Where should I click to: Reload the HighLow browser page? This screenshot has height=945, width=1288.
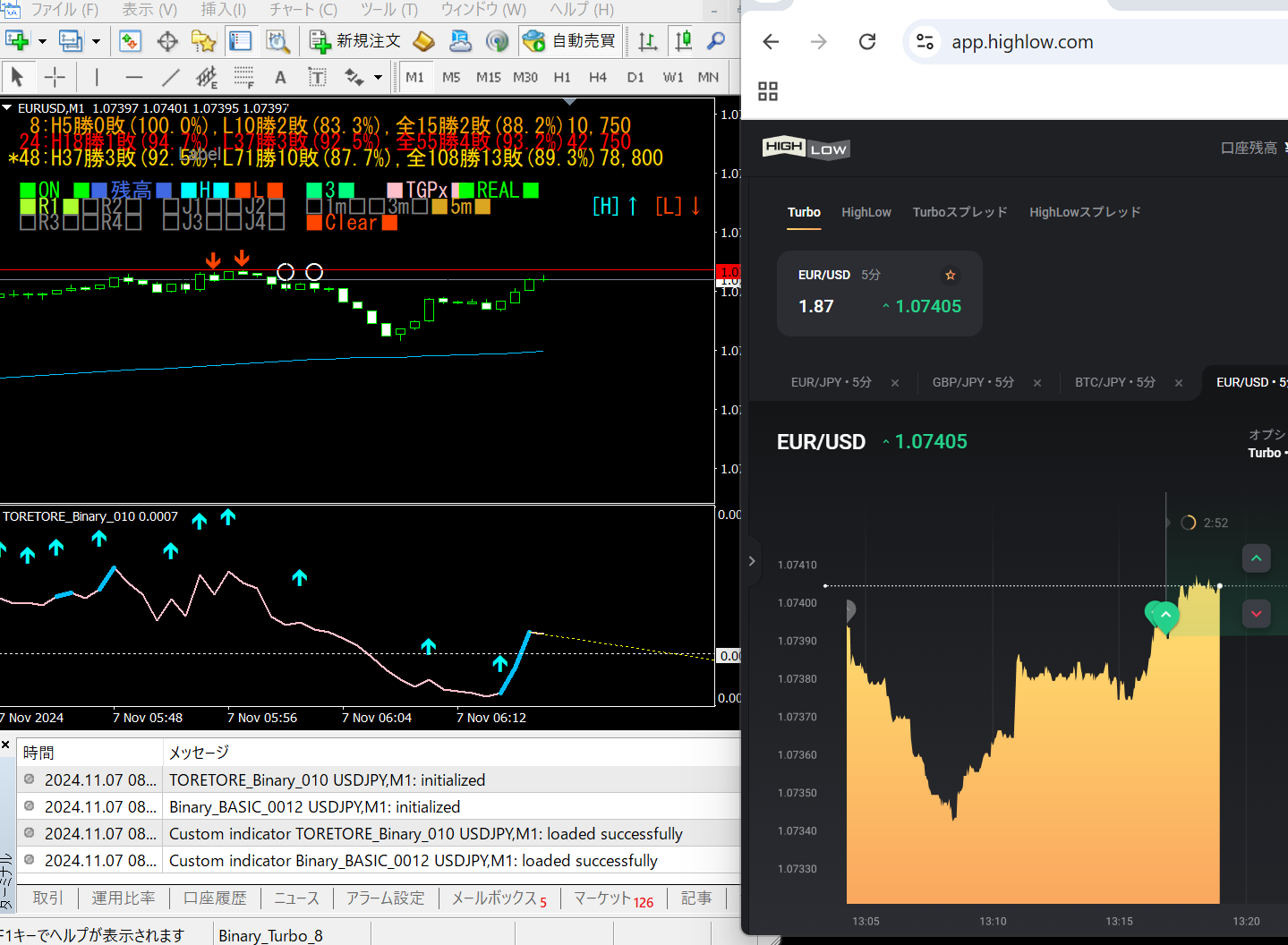coord(866,42)
